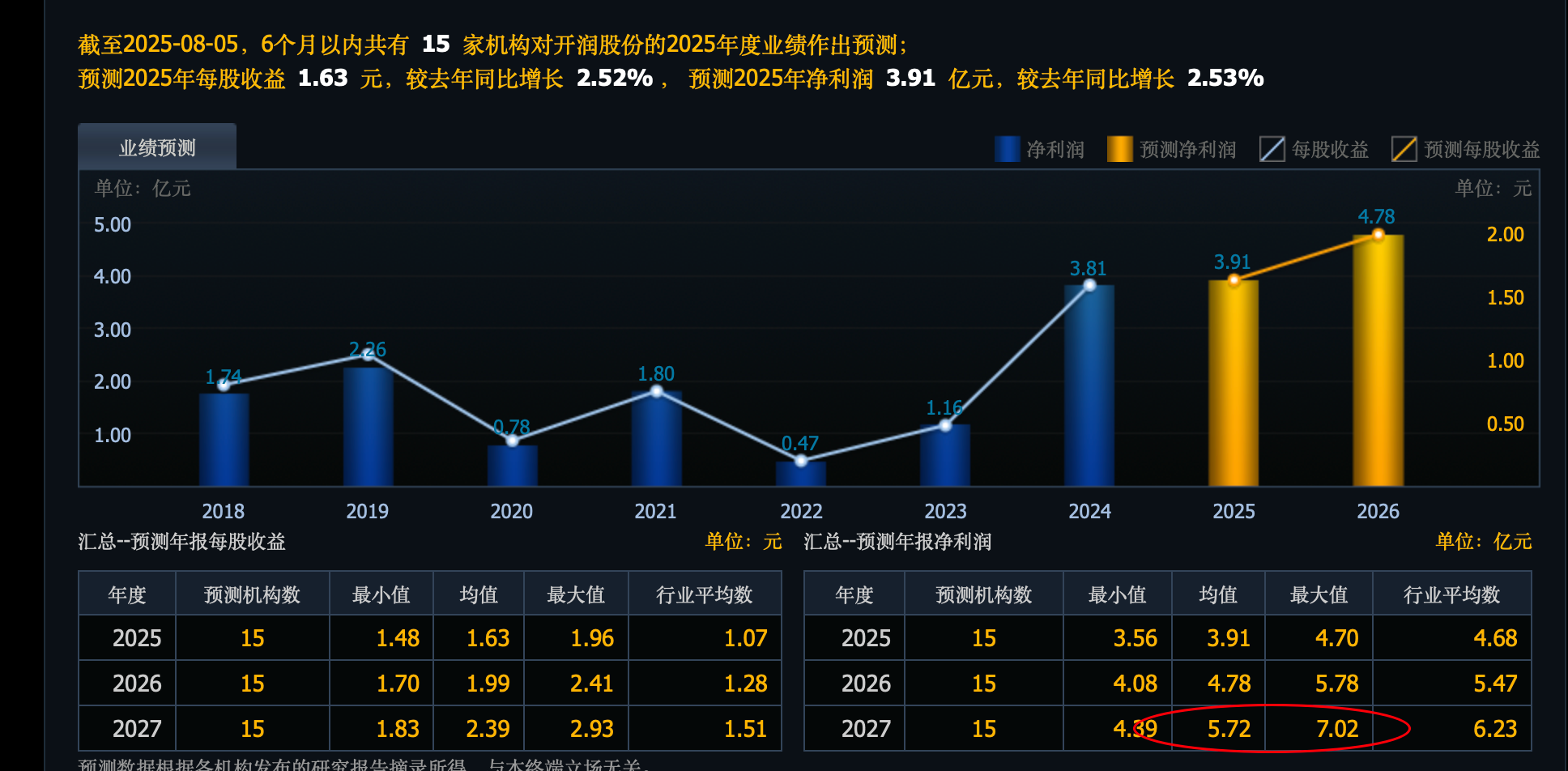Click the 2023 net profit bar
Screen dimensions: 1568x771
pos(944,455)
